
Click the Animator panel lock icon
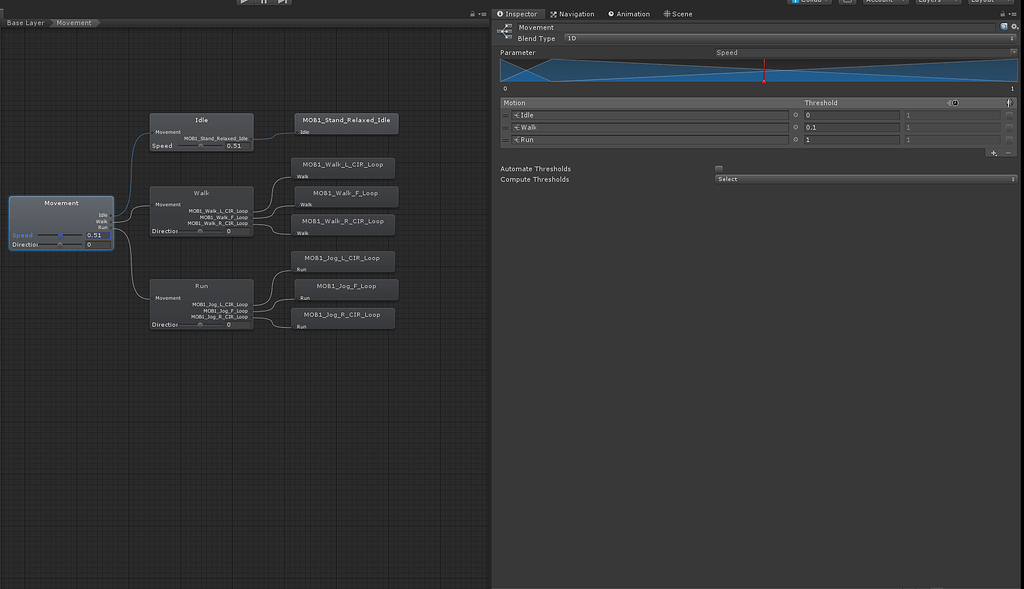[472, 14]
